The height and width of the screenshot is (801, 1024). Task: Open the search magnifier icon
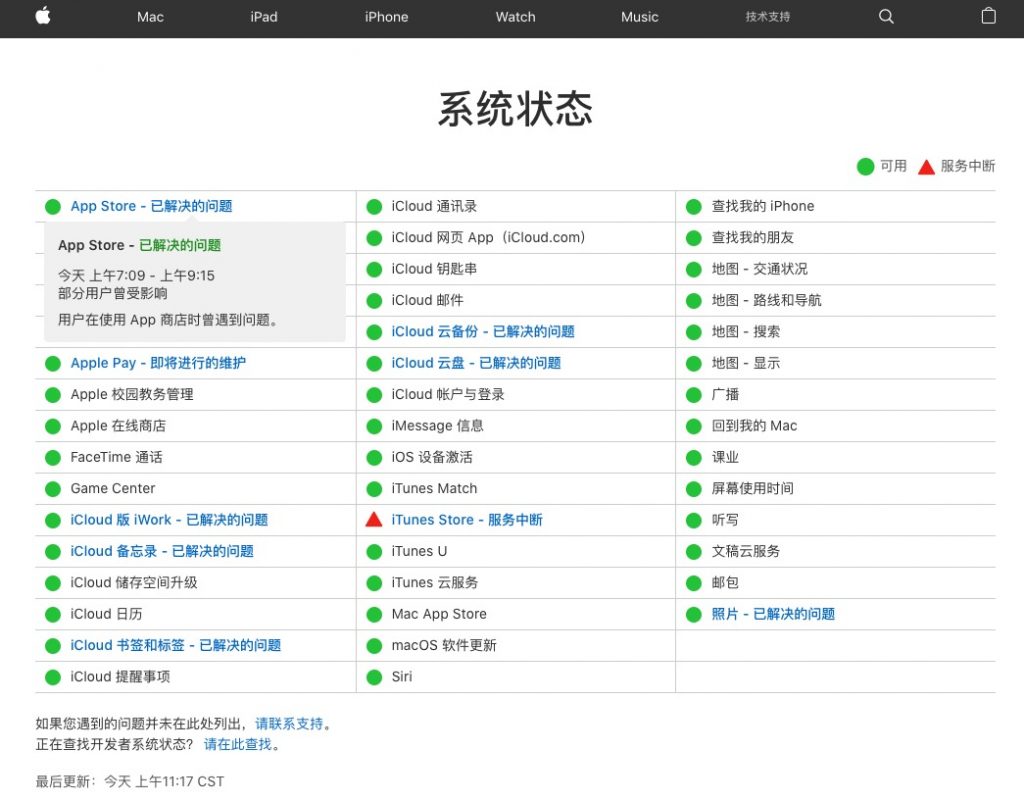[x=886, y=17]
